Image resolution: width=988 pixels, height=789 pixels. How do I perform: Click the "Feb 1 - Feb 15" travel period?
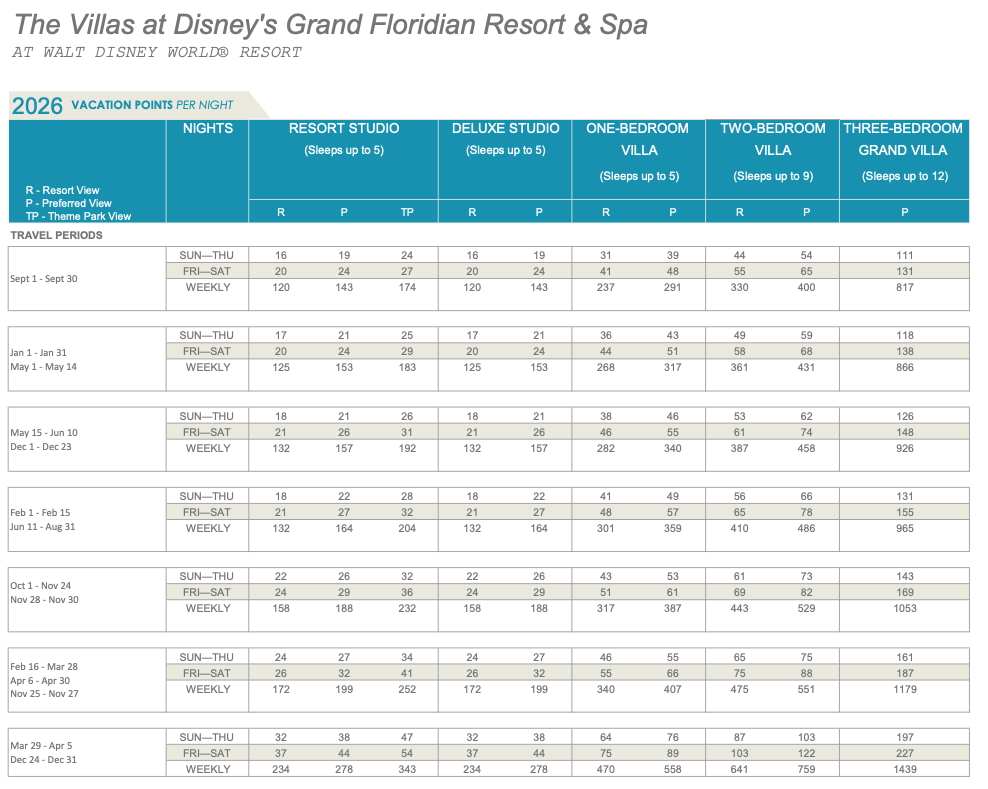click(40, 513)
